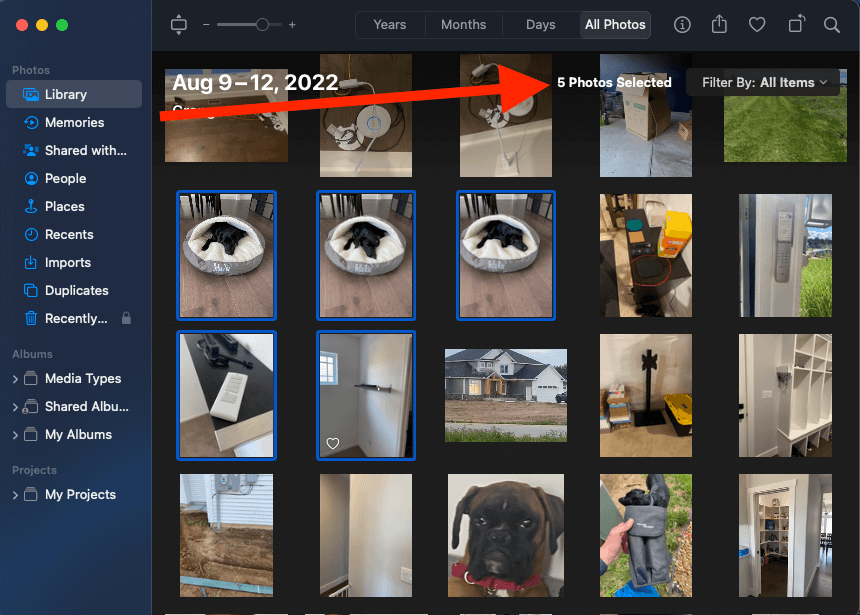This screenshot has height=615, width=860.
Task: Expand the Media Types album group
Action: coord(15,379)
